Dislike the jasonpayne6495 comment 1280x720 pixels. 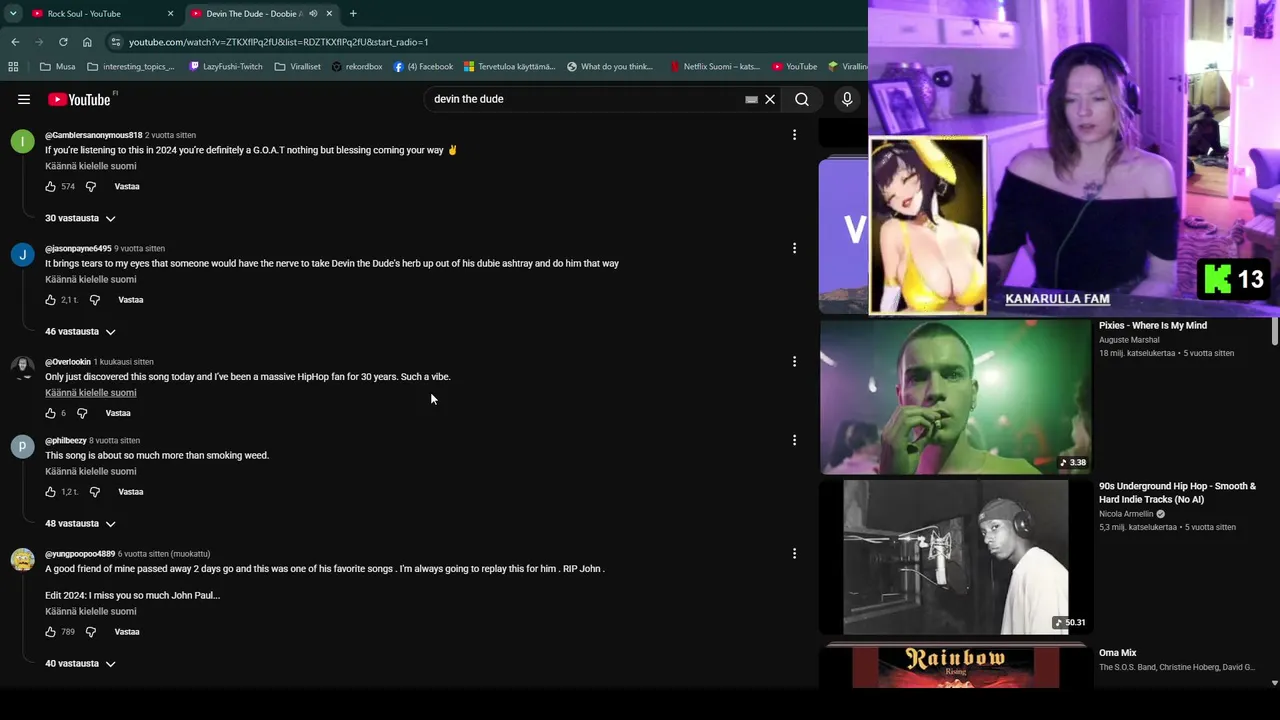[x=95, y=300]
